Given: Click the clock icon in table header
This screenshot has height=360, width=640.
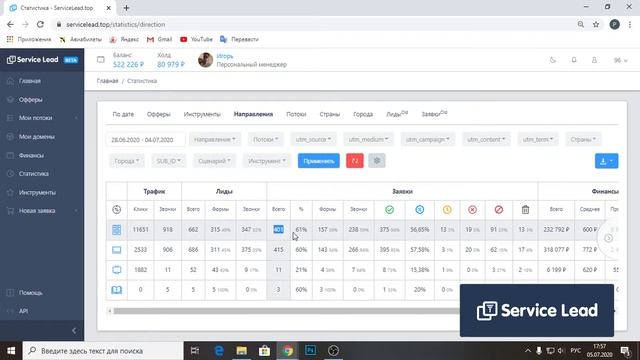Looking at the screenshot, I should [116, 209].
